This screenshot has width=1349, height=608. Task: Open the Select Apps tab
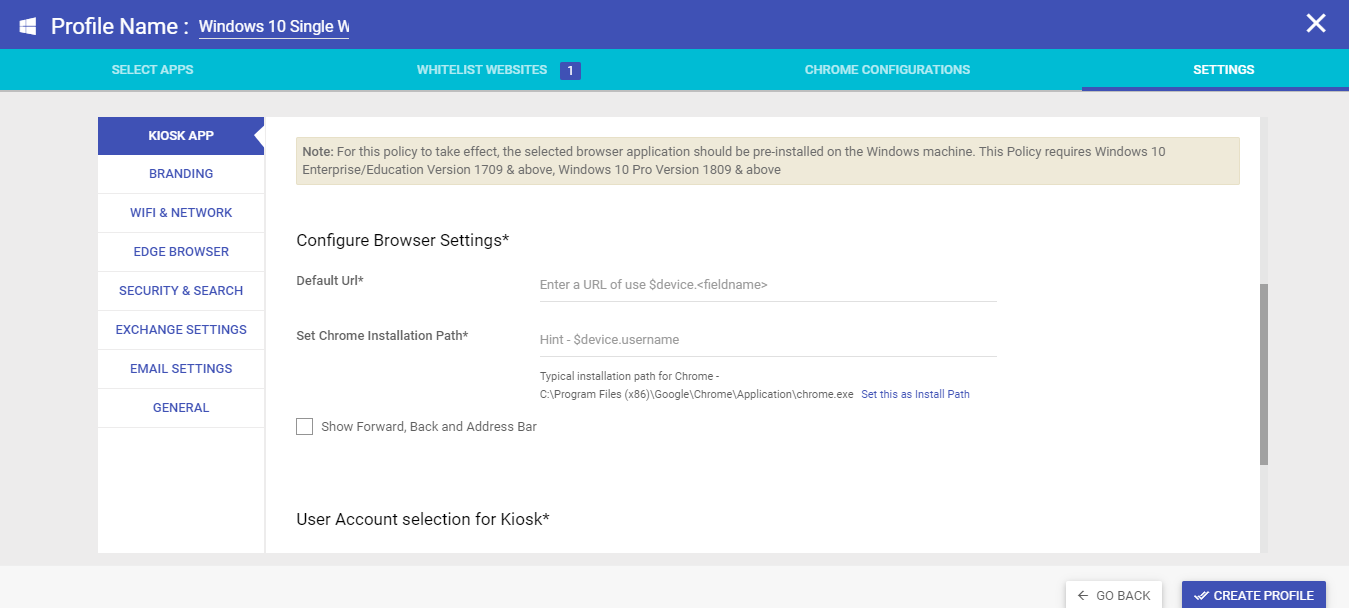(152, 70)
